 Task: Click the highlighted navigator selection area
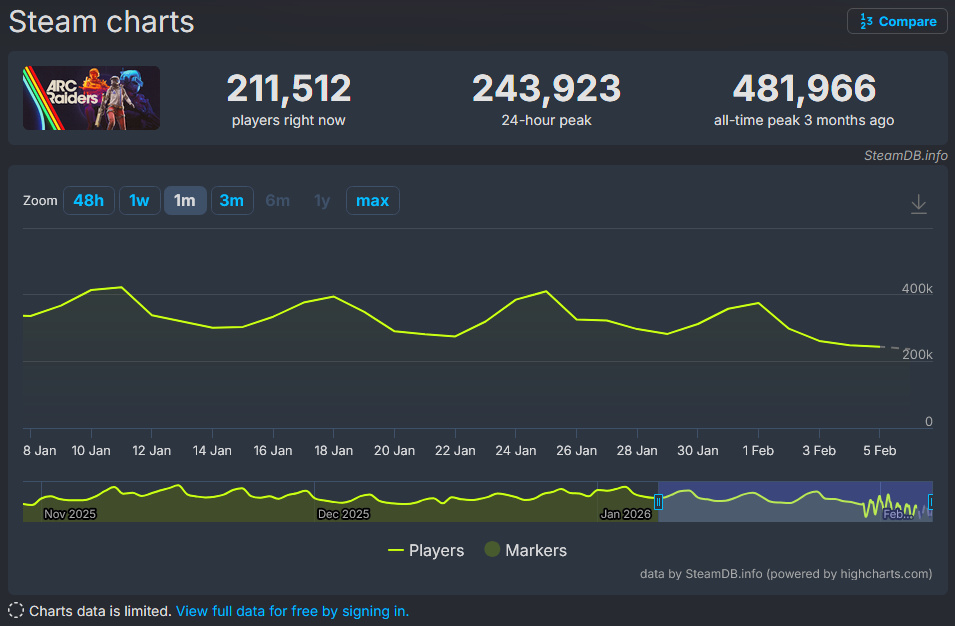click(795, 502)
